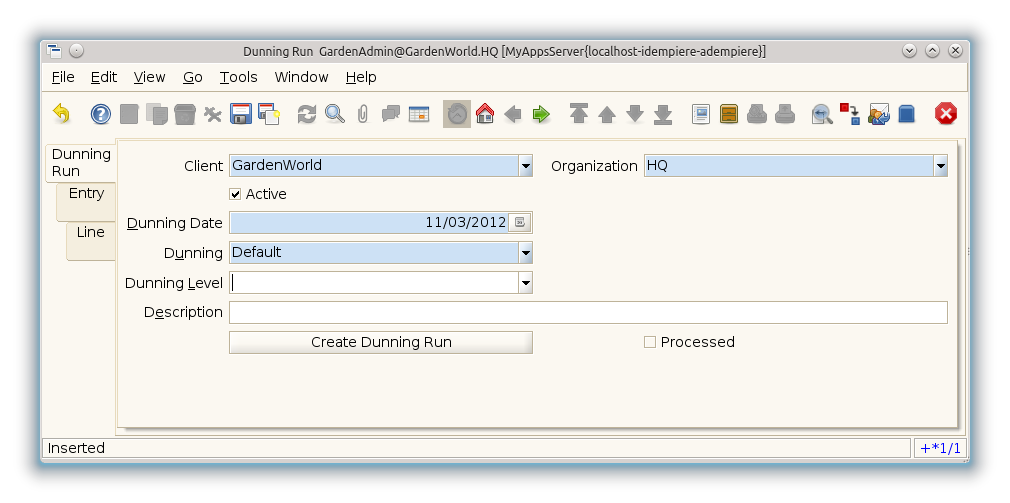The width and height of the screenshot is (1010, 503).
Task: Click into the Description text field
Action: (x=588, y=313)
